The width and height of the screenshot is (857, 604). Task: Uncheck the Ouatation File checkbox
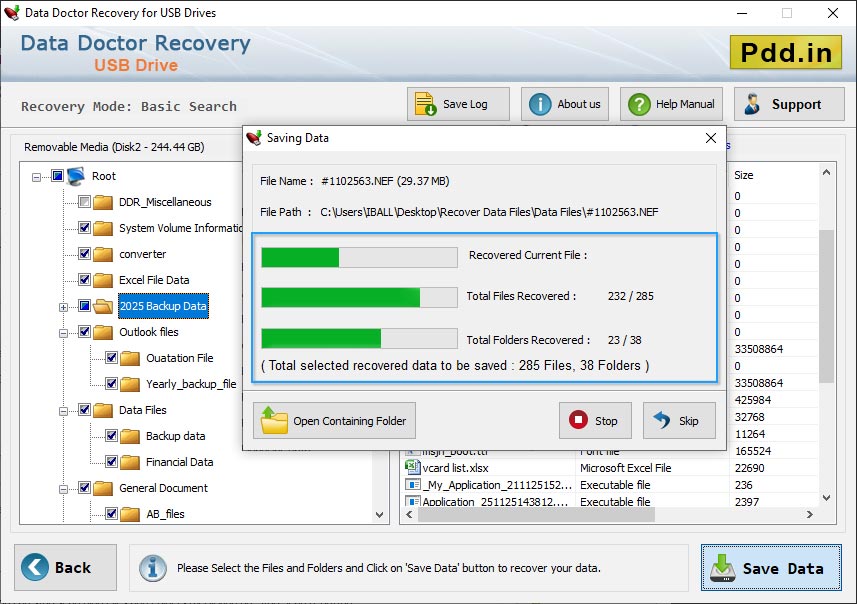pos(111,357)
